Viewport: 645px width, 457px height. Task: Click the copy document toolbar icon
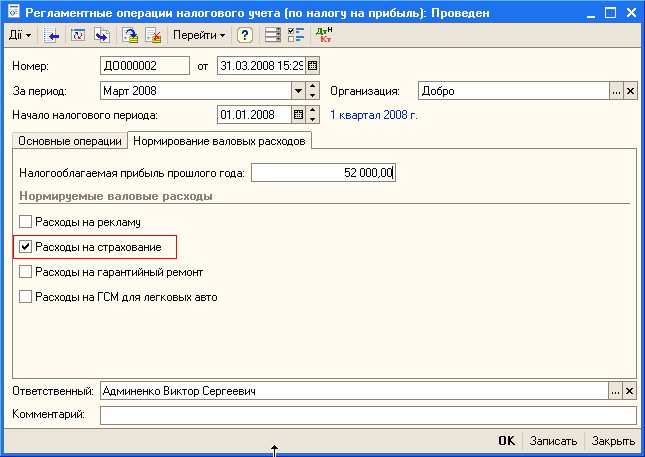tap(102, 35)
